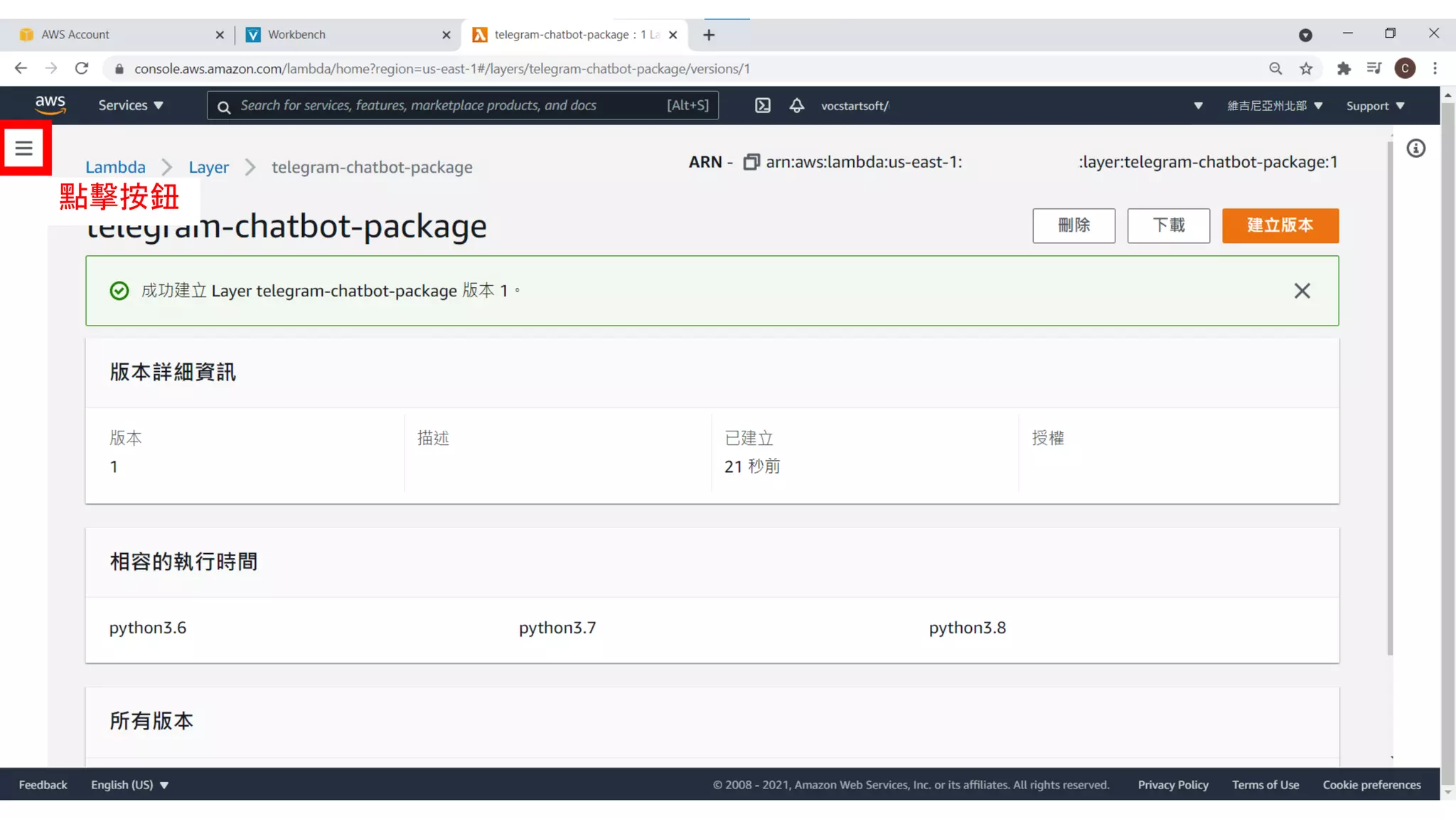Dismiss the green success banner
The image size is (1456, 819).
click(1302, 291)
